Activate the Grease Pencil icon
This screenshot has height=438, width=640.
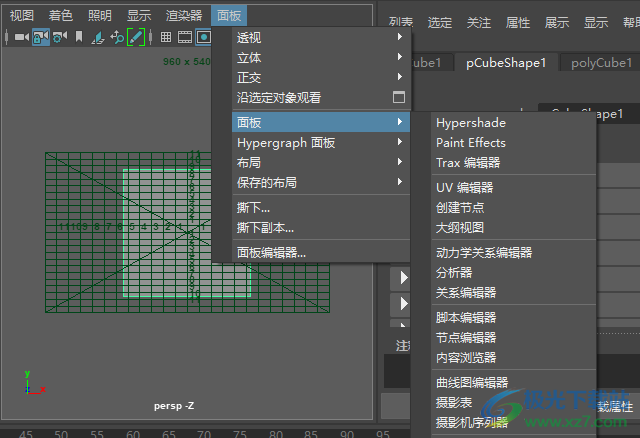[136, 37]
